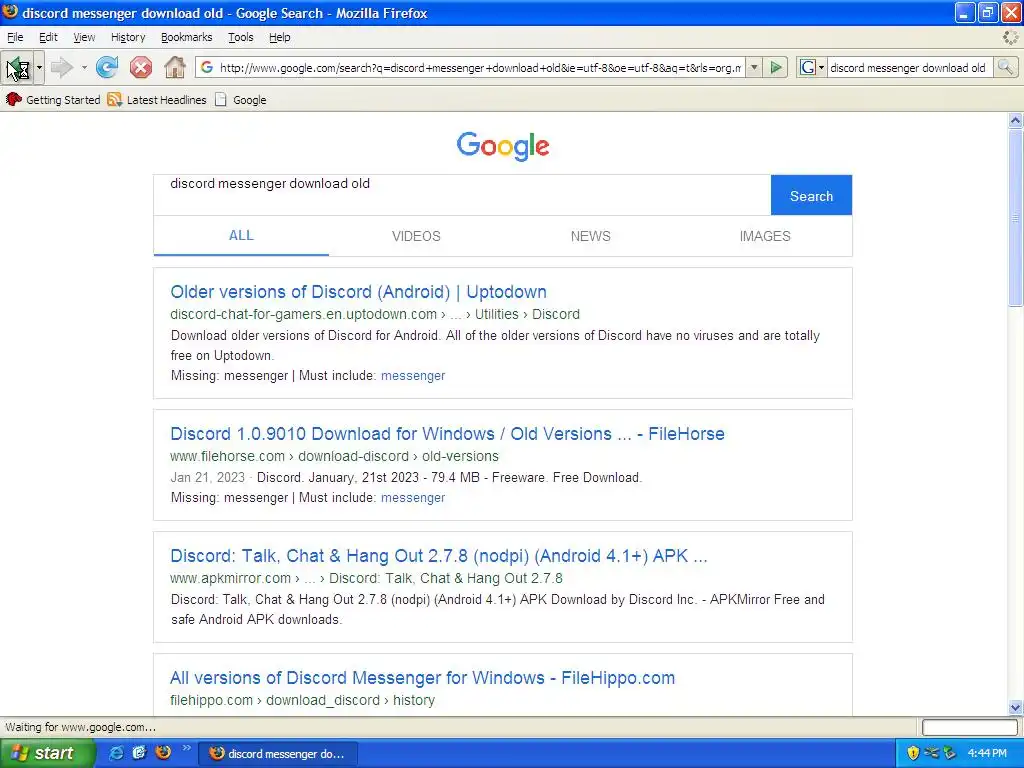1024x768 pixels.
Task: Open the History menu
Action: 128,37
